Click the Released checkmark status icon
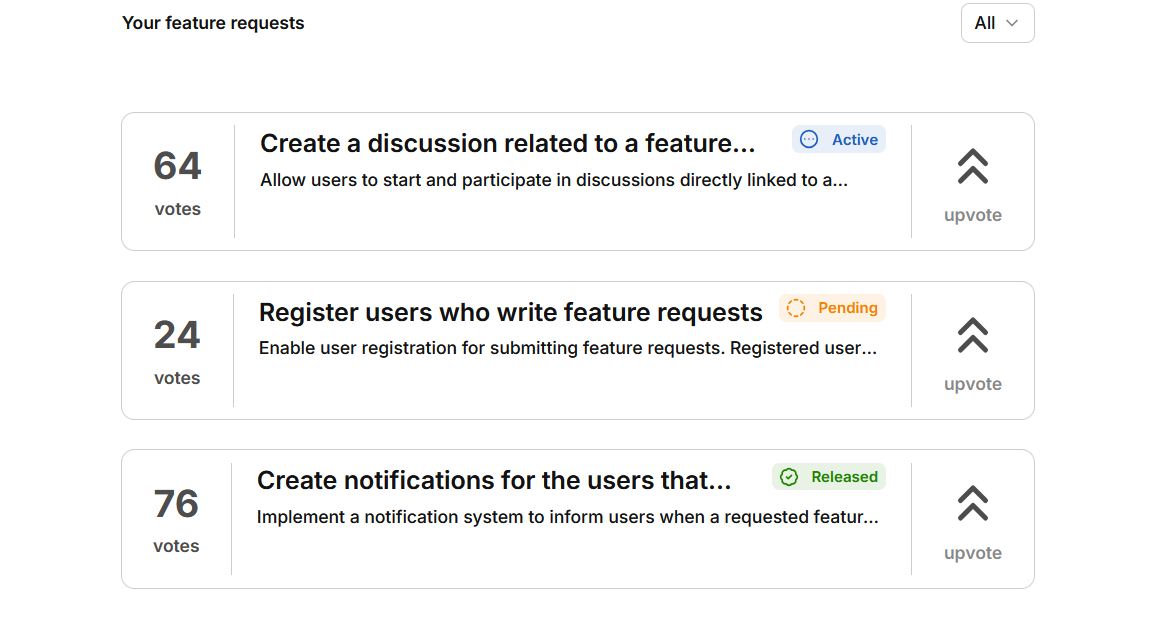 pos(789,477)
